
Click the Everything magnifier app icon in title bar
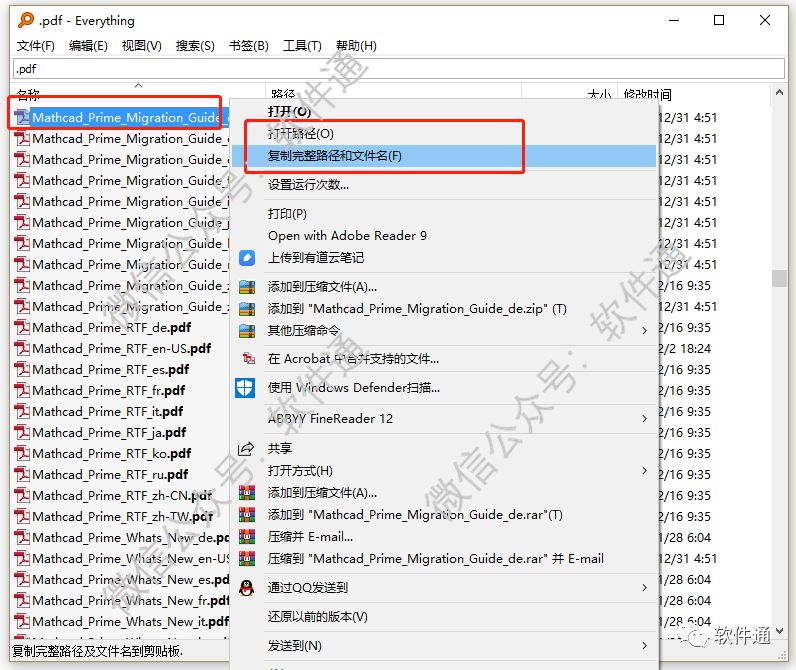click(26, 20)
